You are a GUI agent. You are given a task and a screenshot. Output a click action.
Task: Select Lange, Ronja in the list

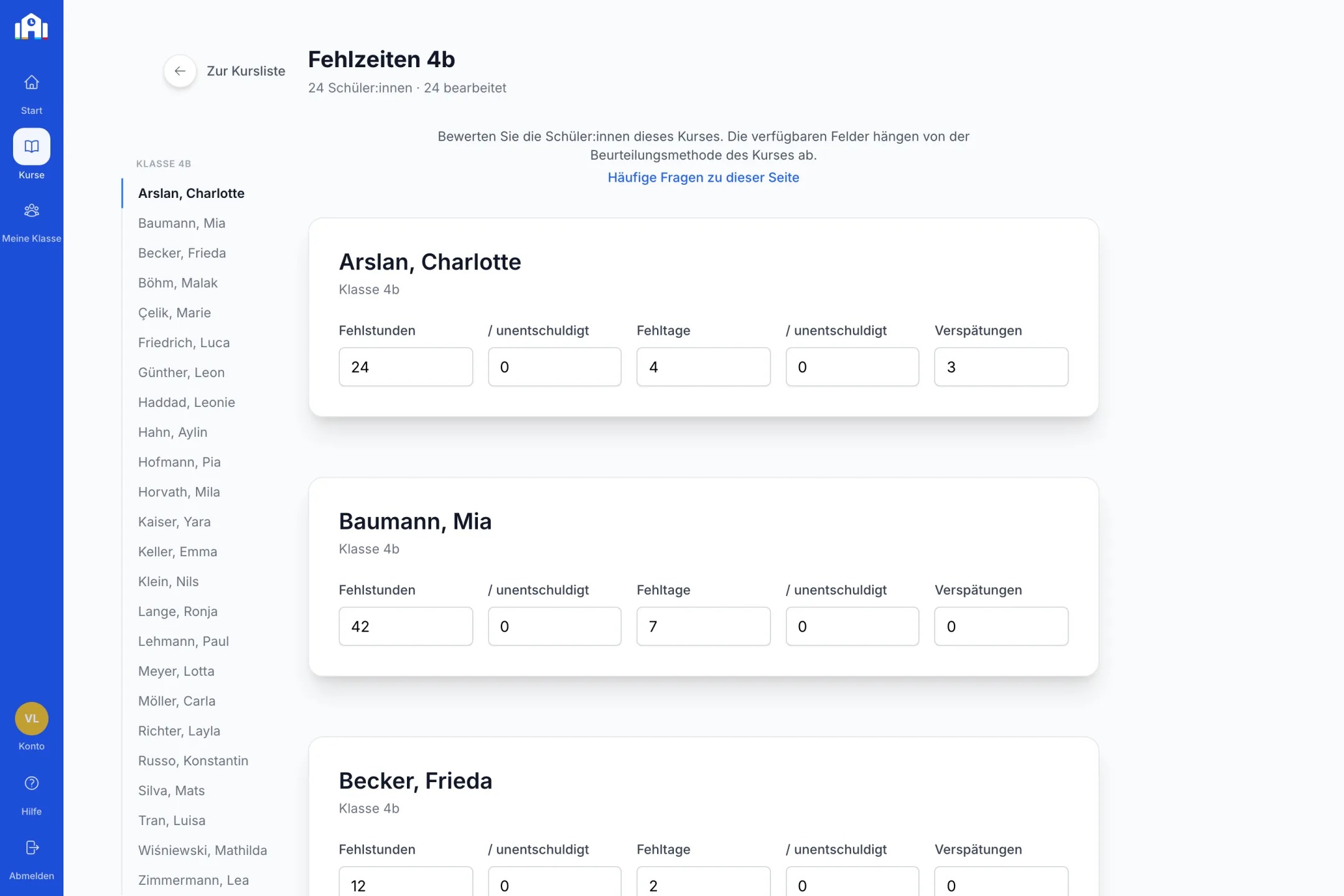click(x=177, y=612)
